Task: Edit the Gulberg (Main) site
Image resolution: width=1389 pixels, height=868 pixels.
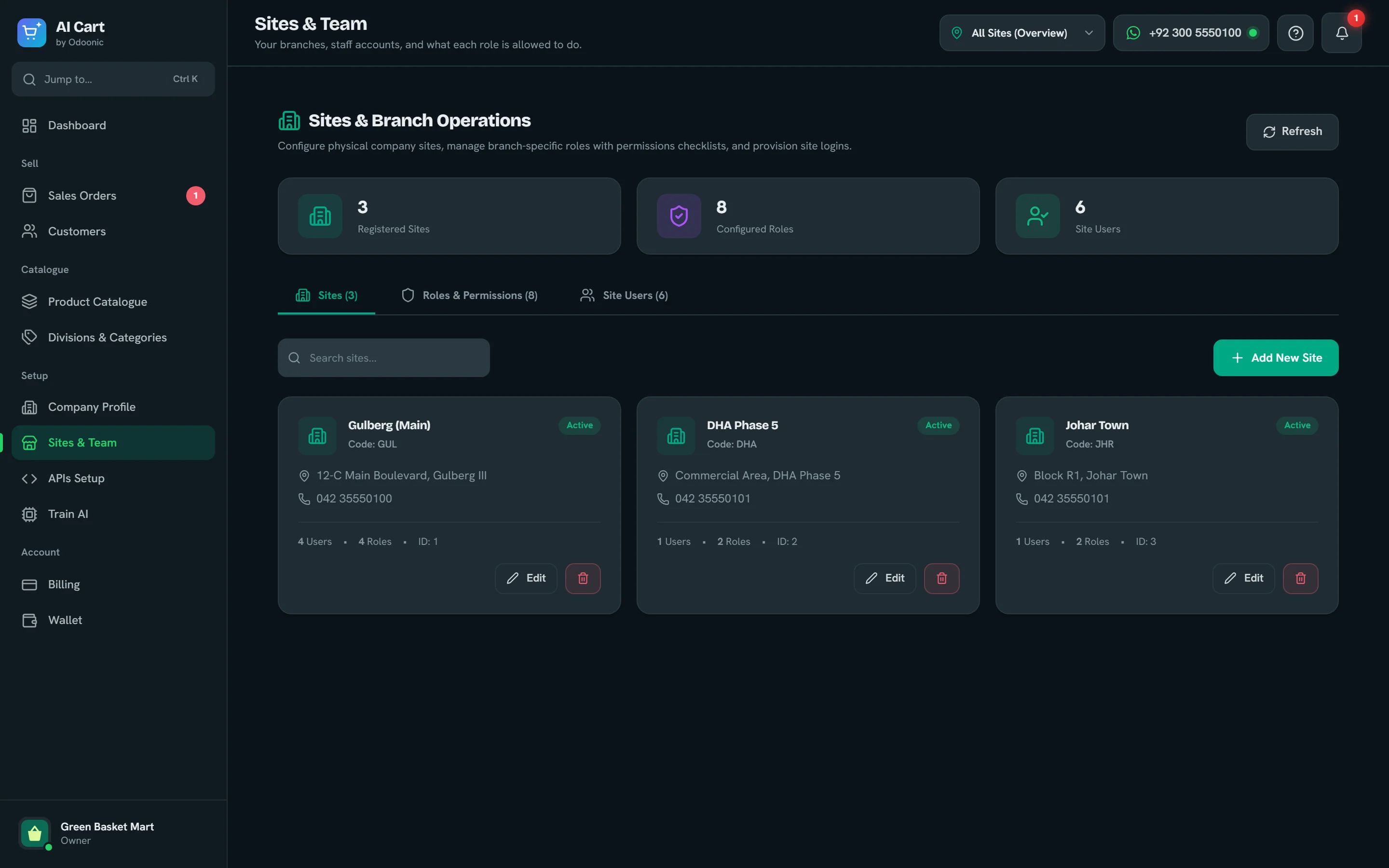Action: click(x=526, y=578)
